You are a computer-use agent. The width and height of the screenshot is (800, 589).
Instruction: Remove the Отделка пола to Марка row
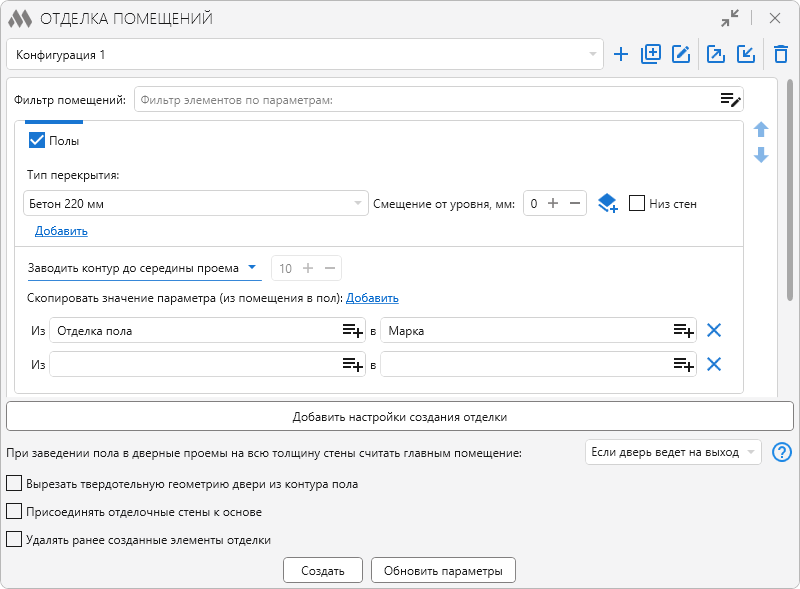(x=714, y=331)
